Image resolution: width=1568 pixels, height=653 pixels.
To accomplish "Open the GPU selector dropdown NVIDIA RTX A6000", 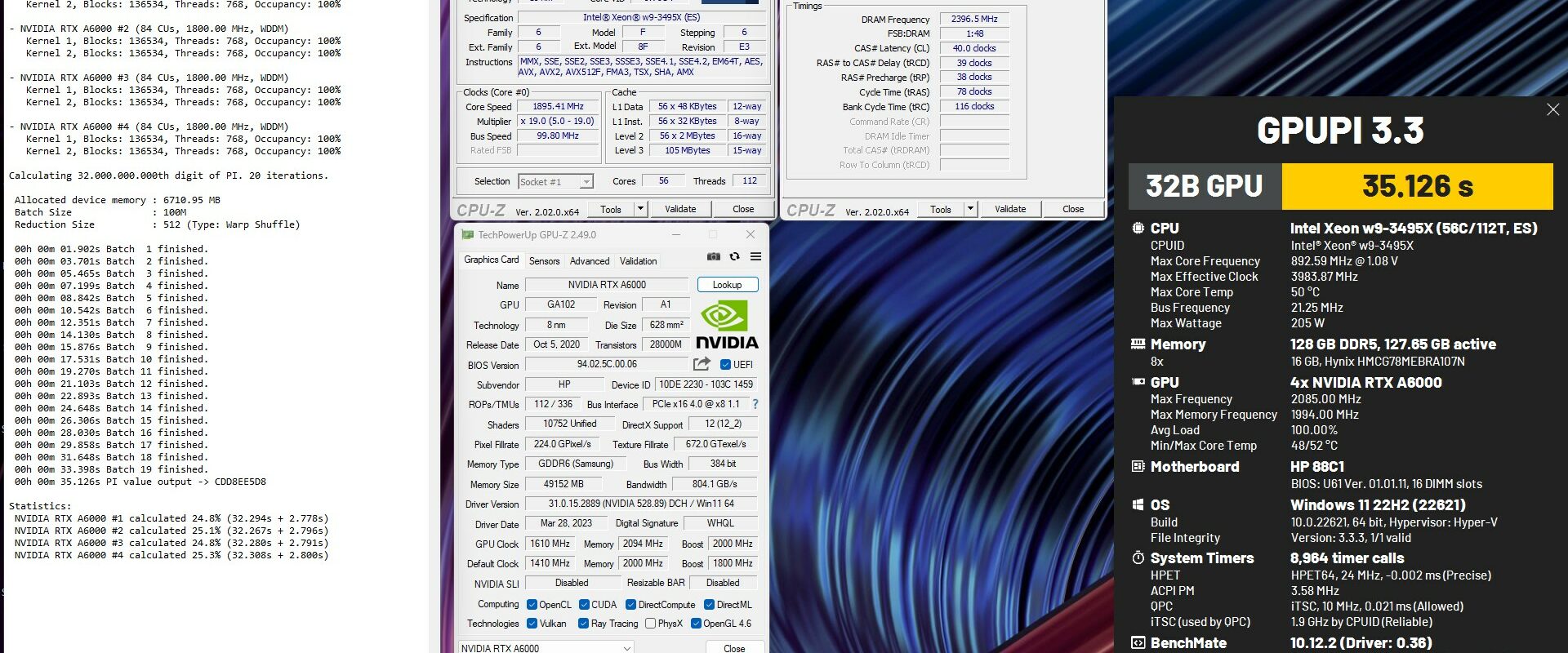I will [x=546, y=648].
